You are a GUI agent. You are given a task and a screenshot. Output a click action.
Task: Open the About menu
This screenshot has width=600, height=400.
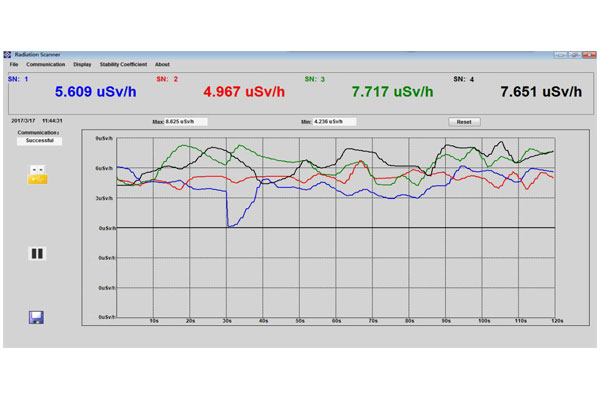pyautogui.click(x=162, y=64)
